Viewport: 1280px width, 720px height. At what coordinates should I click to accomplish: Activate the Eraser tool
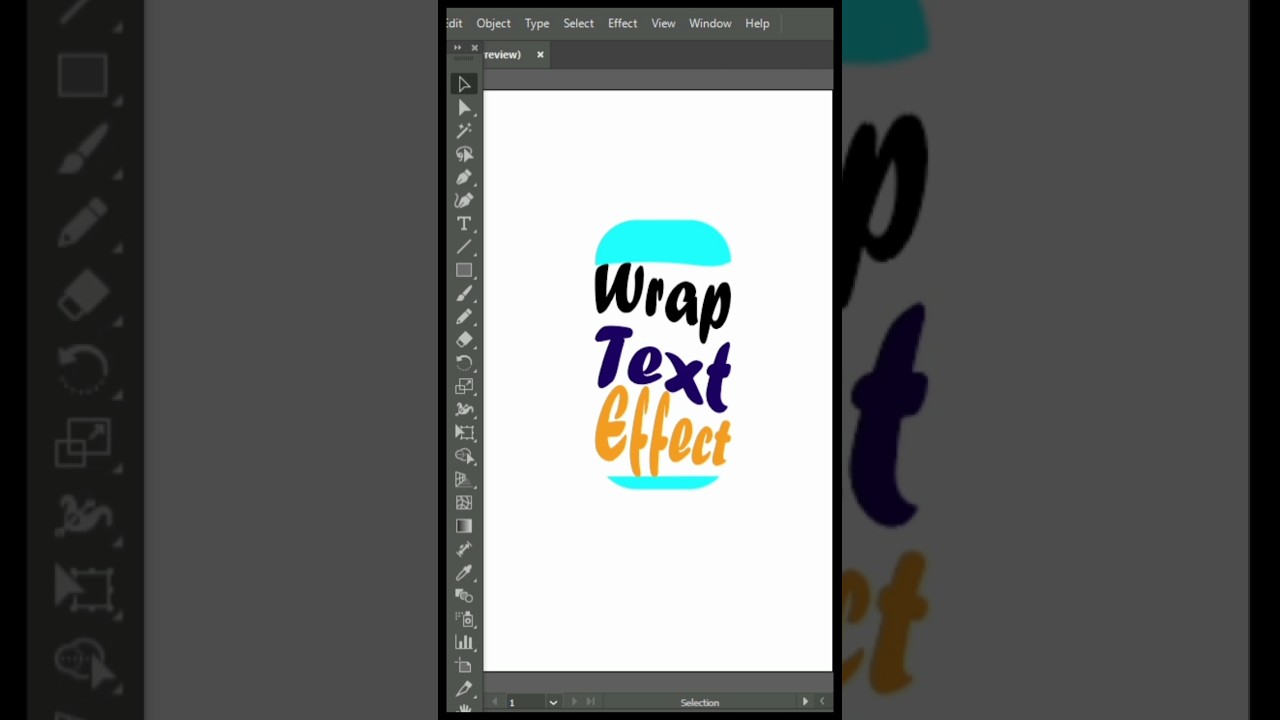tap(464, 339)
